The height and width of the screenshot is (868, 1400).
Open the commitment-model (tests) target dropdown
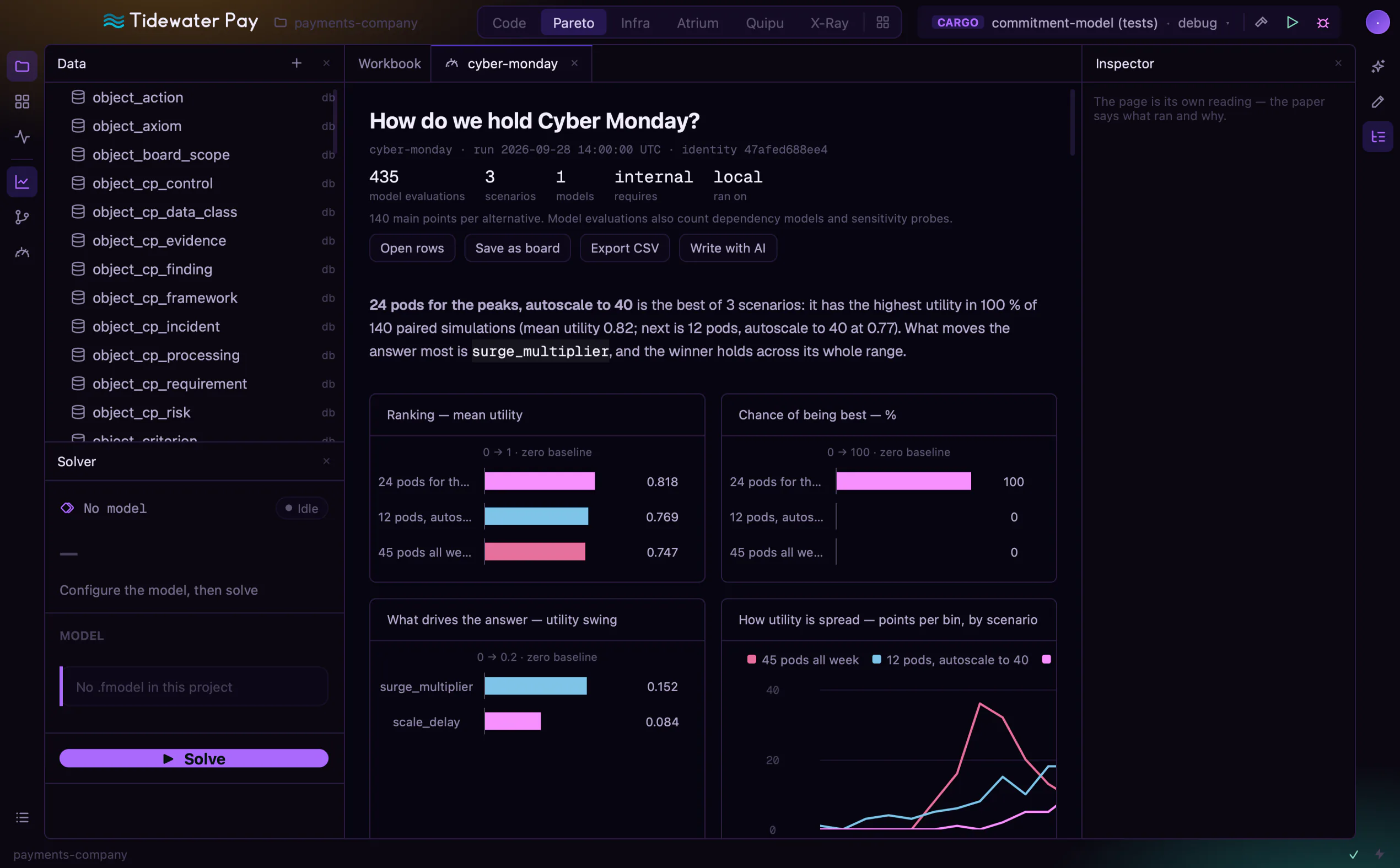pos(1074,23)
